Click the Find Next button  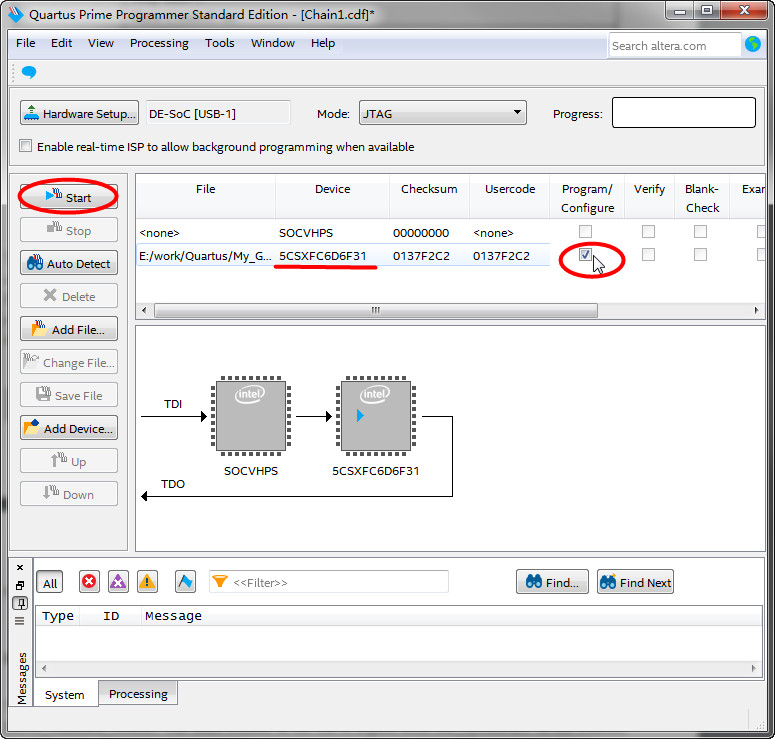pos(635,582)
